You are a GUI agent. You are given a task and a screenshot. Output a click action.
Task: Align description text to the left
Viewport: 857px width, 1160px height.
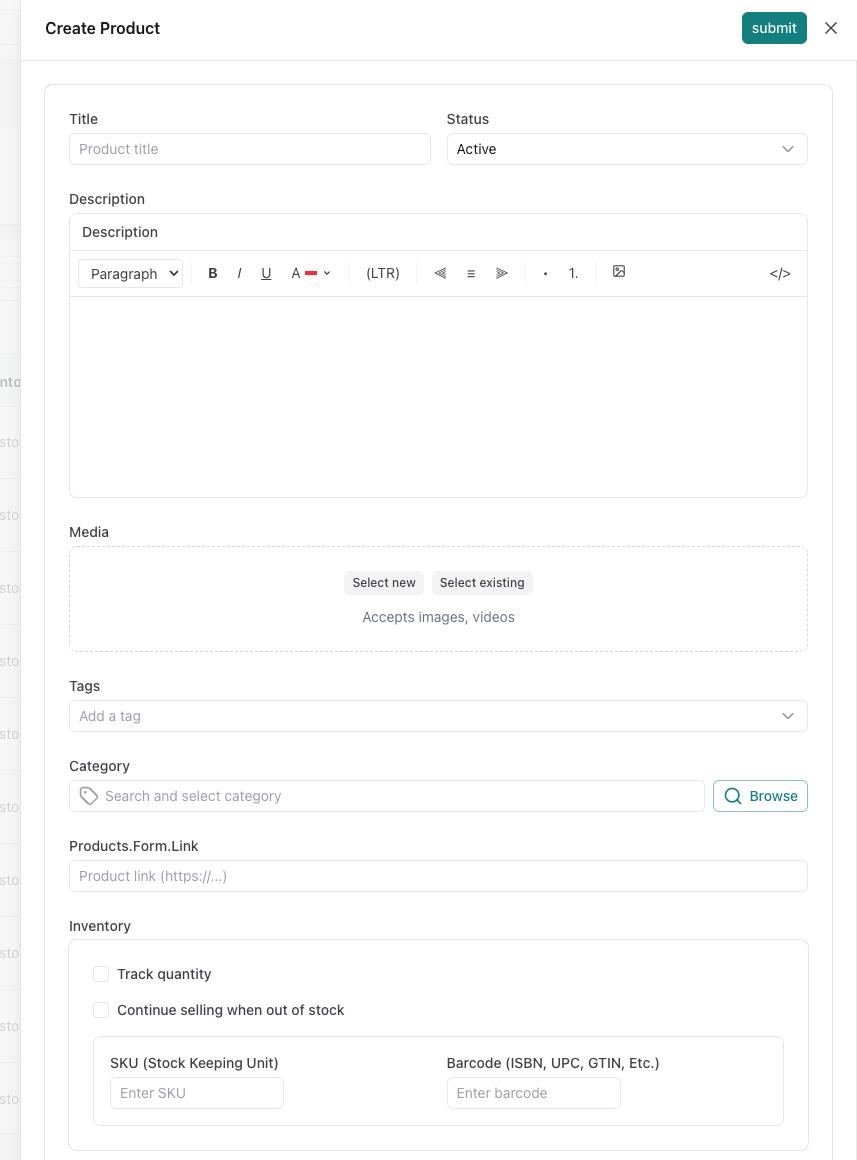440,273
